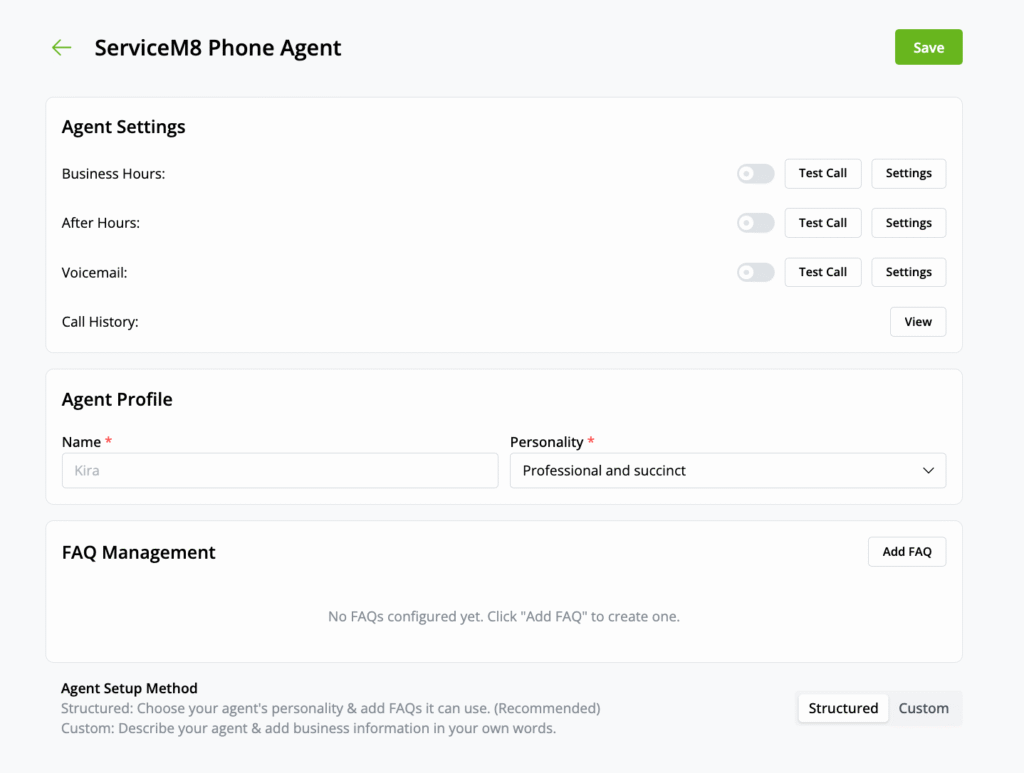The image size is (1024, 773).
Task: Click the agent Name input field
Action: [x=280, y=470]
